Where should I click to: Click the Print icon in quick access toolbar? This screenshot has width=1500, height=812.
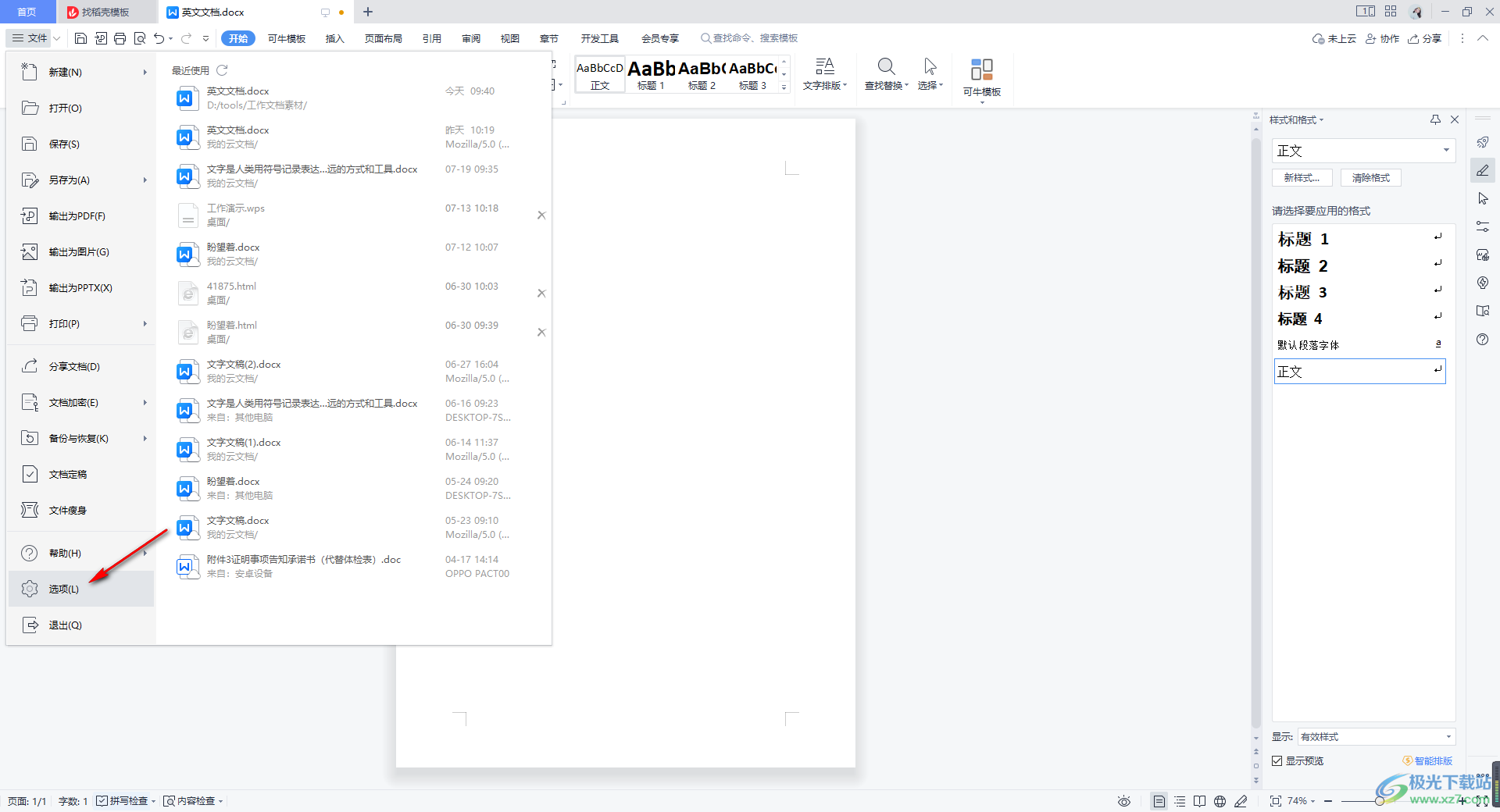(x=120, y=38)
